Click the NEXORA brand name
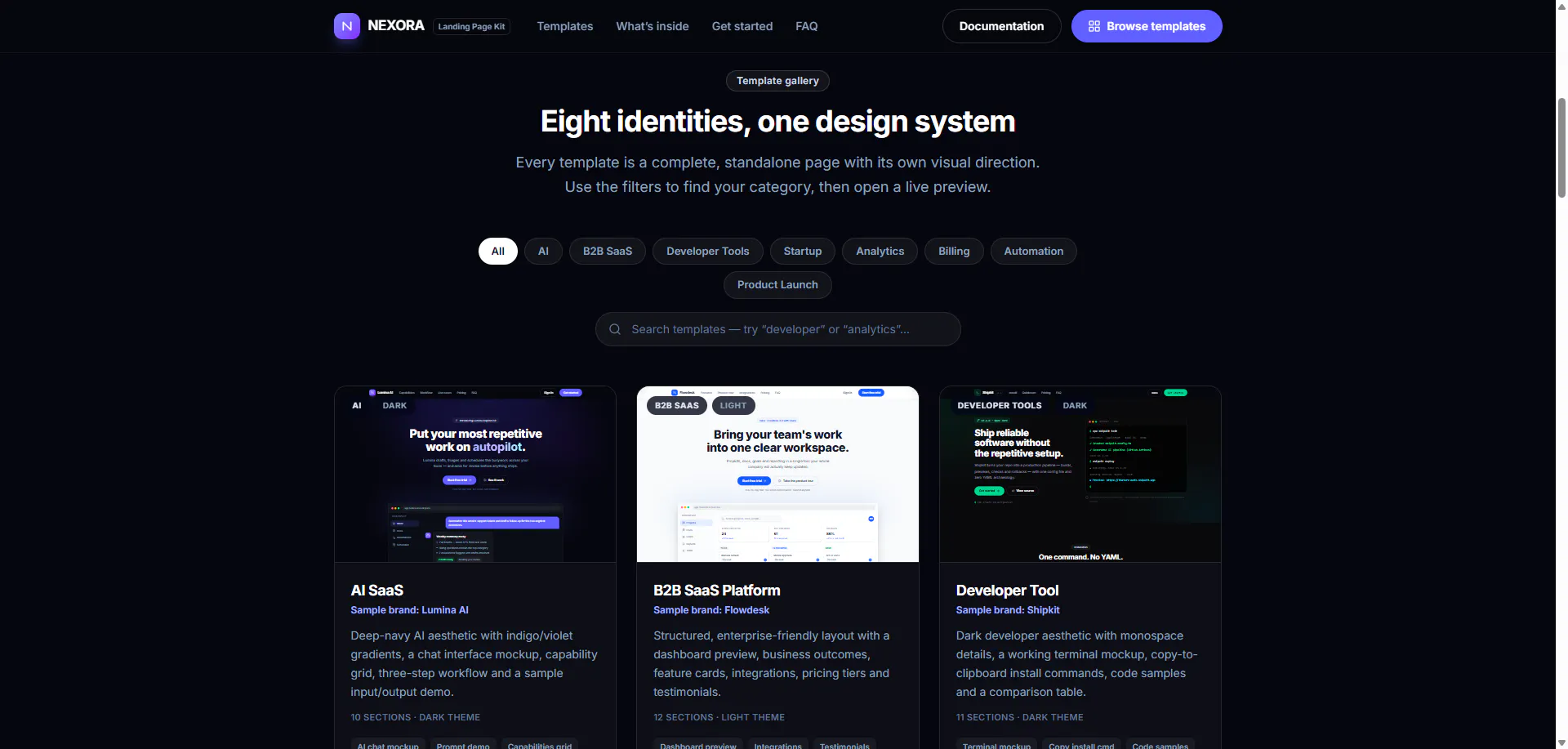Viewport: 1568px width, 749px height. [x=396, y=25]
